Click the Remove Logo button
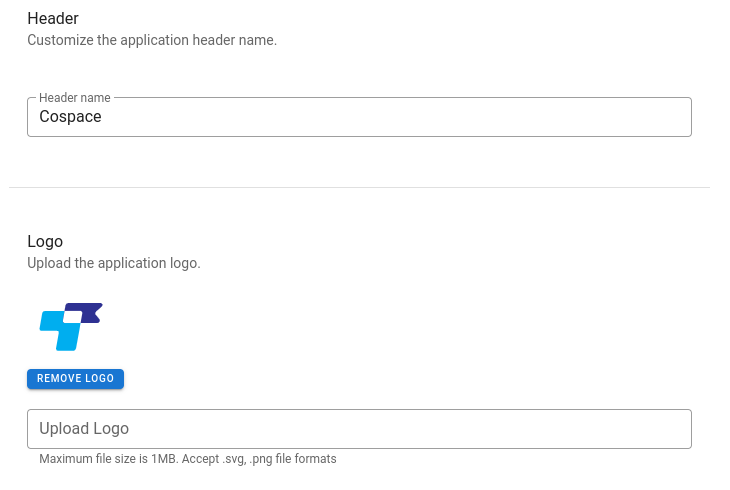Image resolution: width=730 pixels, height=490 pixels. pos(75,379)
